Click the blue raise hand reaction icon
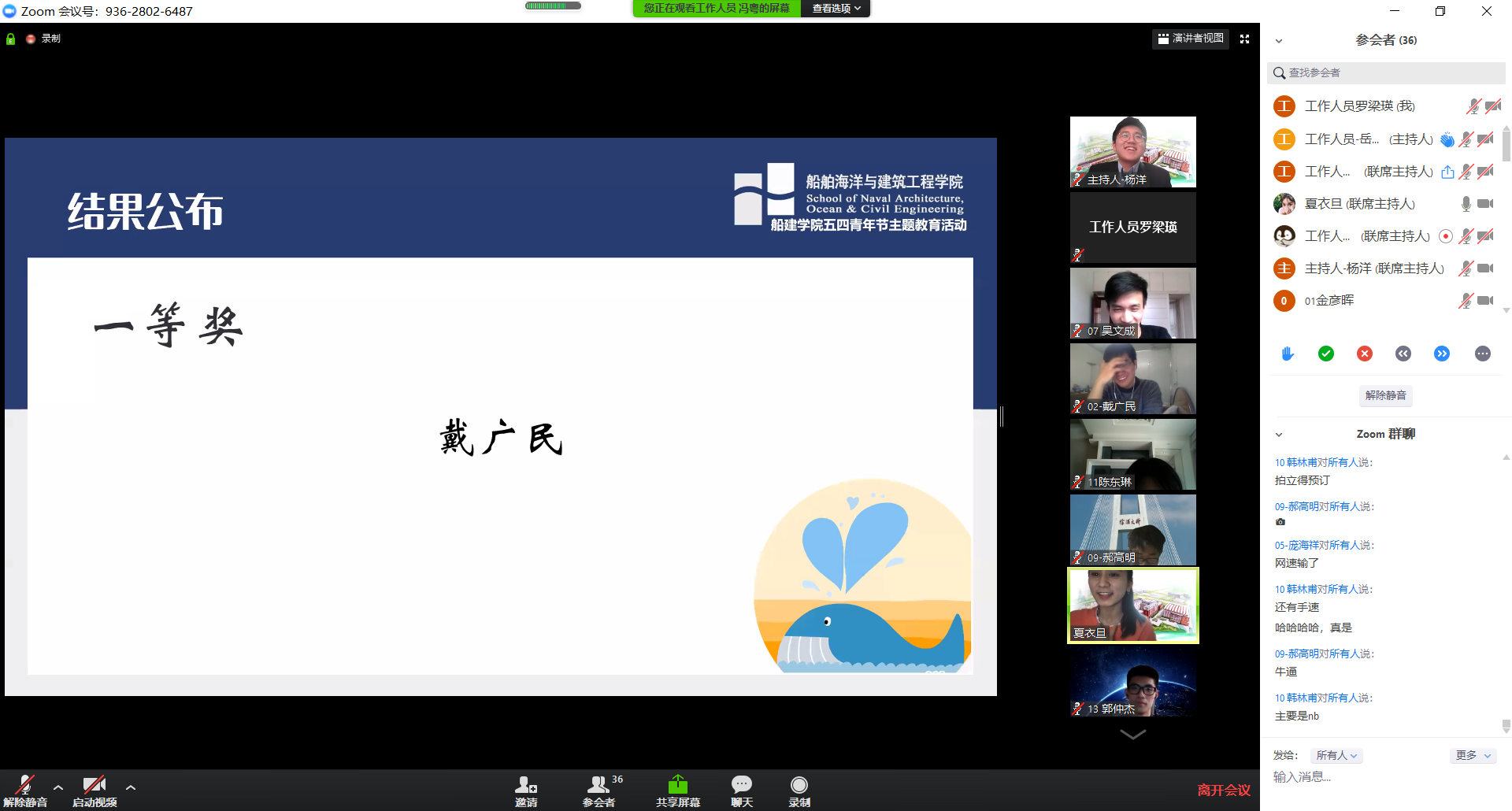This screenshot has width=1512, height=811. [1288, 354]
